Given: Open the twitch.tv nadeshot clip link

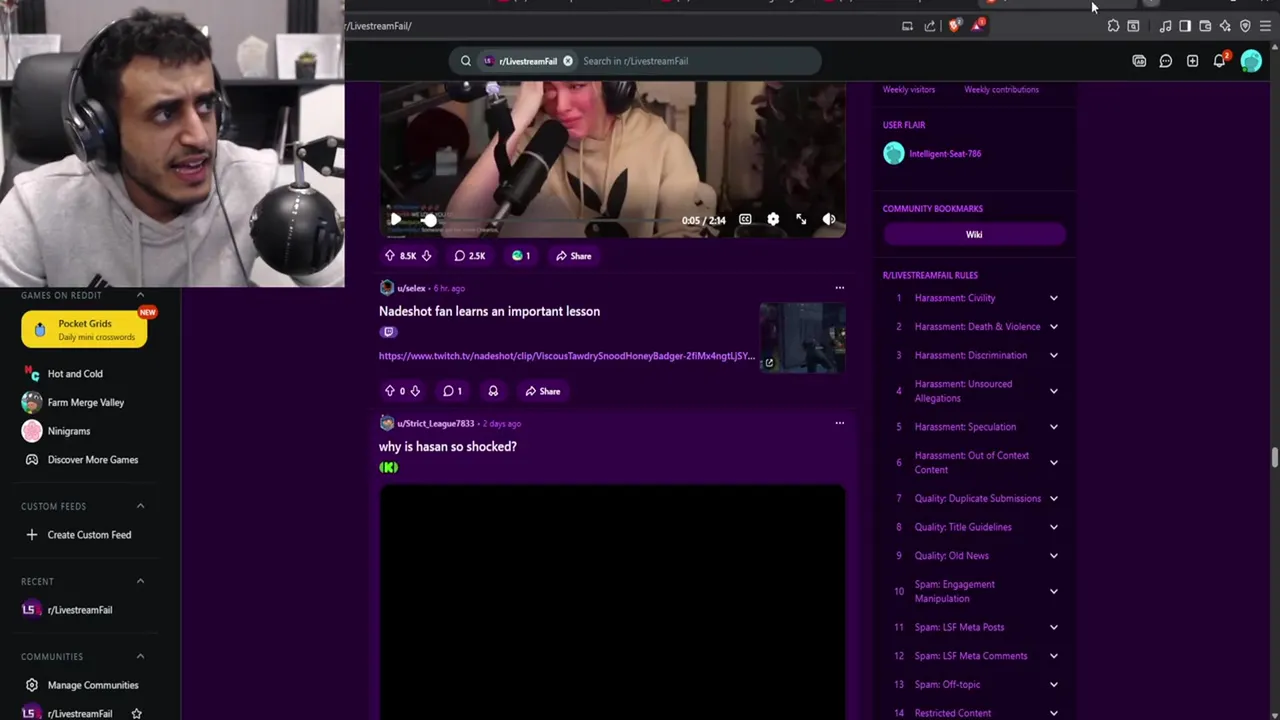Looking at the screenshot, I should (x=567, y=356).
